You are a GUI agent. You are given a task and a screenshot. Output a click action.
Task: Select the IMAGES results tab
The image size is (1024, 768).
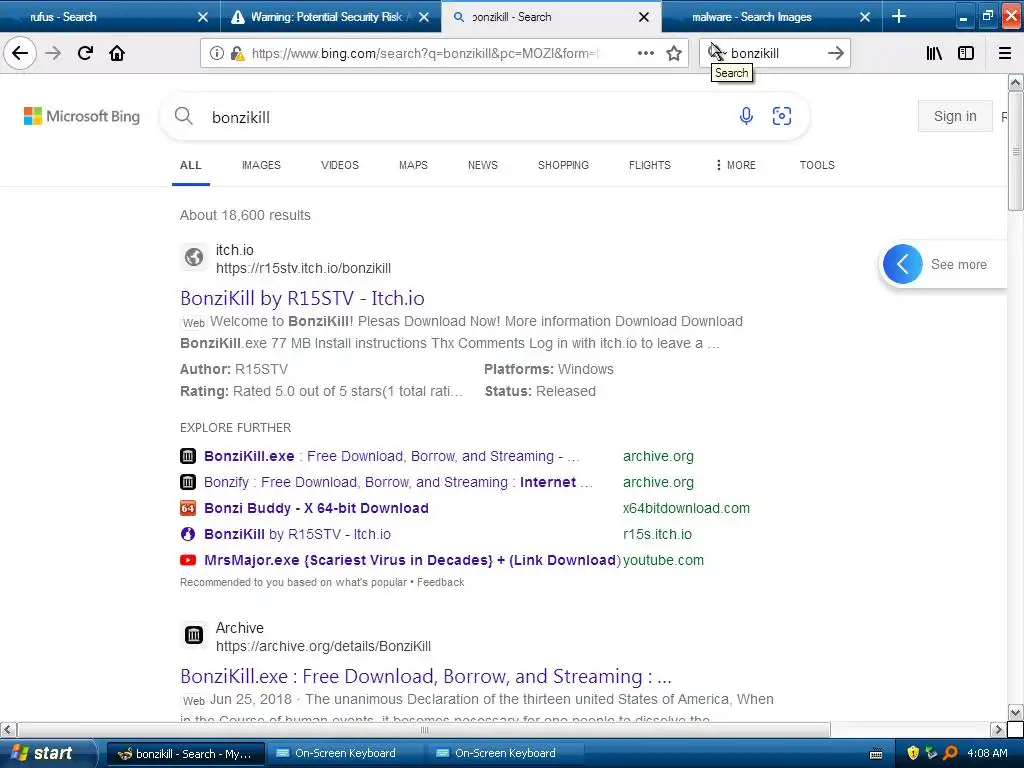click(x=261, y=165)
